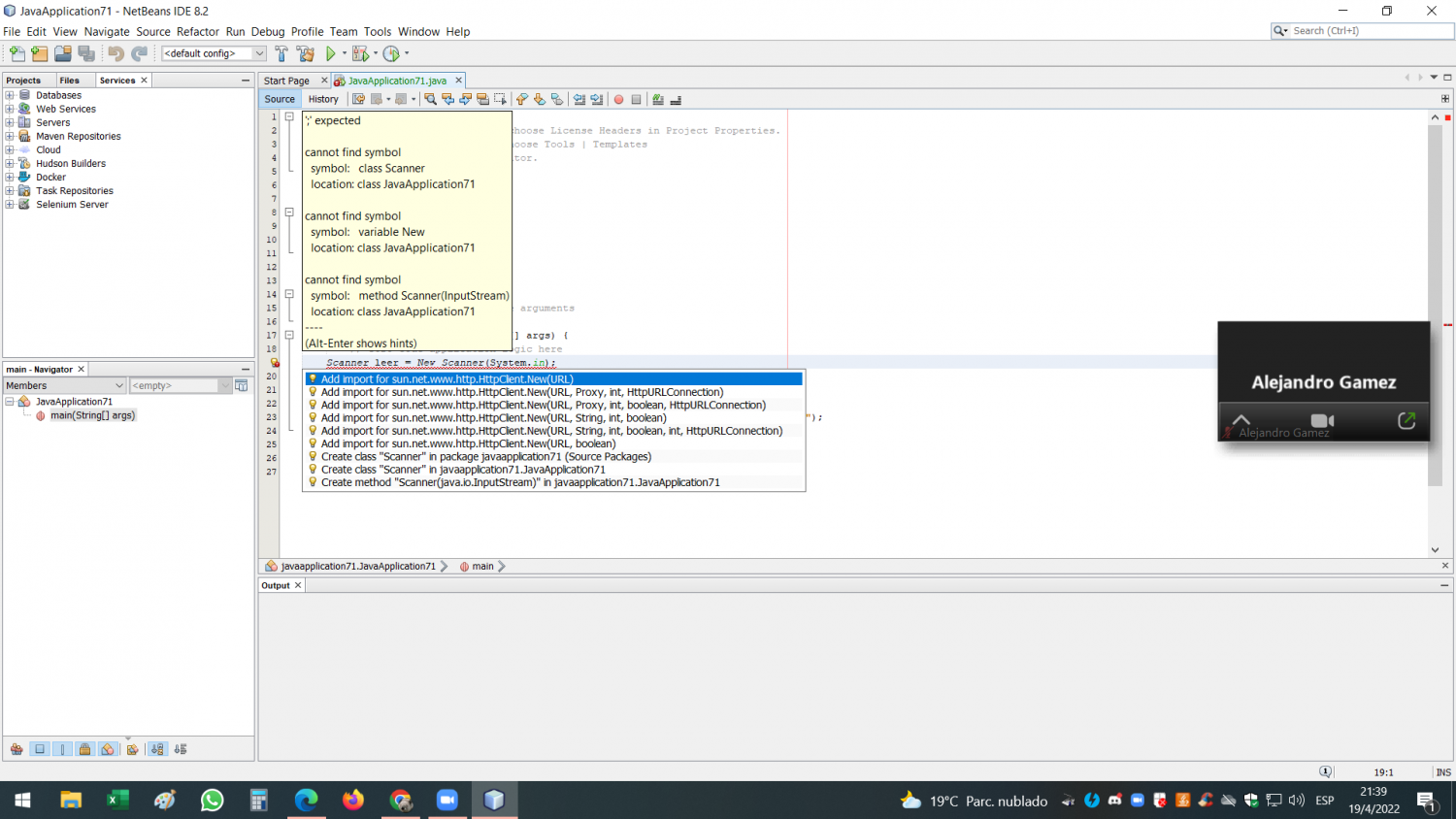This screenshot has width=1456, height=819.
Task: Click the Profile Project toolbar icon
Action: click(x=391, y=53)
